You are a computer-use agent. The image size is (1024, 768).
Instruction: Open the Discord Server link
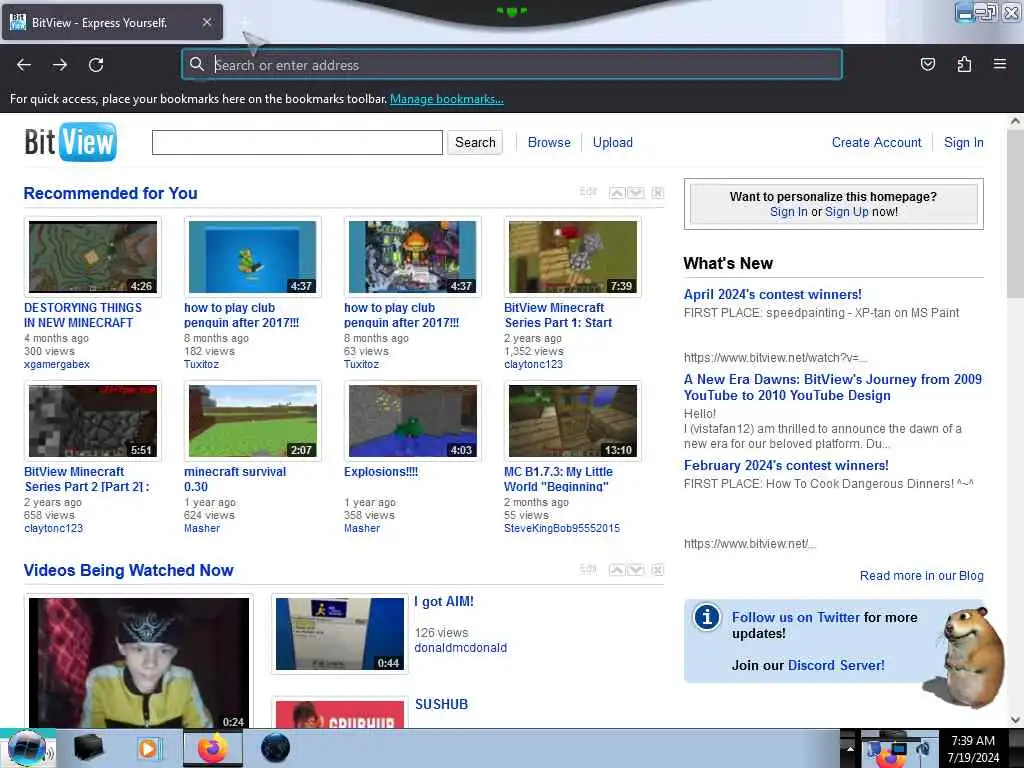pos(836,665)
